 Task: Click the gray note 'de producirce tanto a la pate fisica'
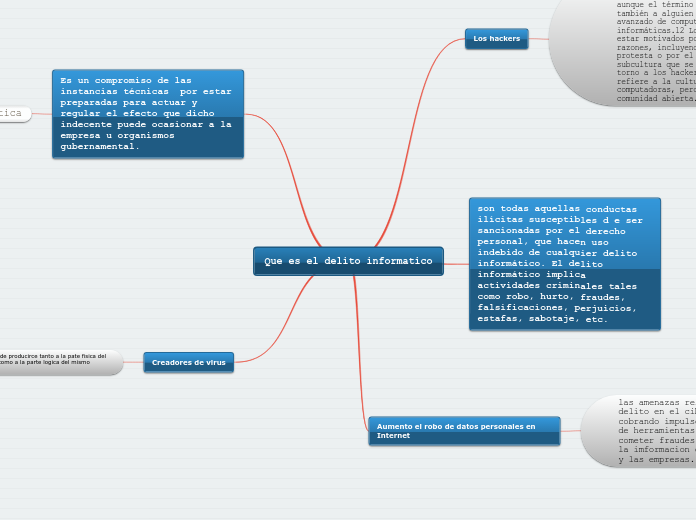(x=60, y=362)
